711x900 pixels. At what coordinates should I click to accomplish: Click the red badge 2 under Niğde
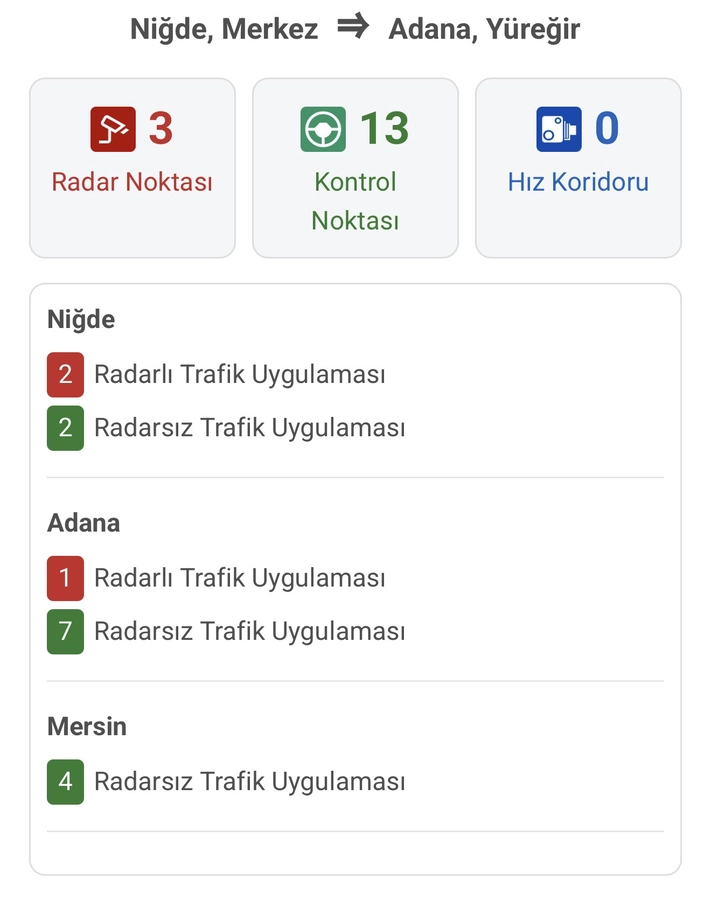pos(65,375)
